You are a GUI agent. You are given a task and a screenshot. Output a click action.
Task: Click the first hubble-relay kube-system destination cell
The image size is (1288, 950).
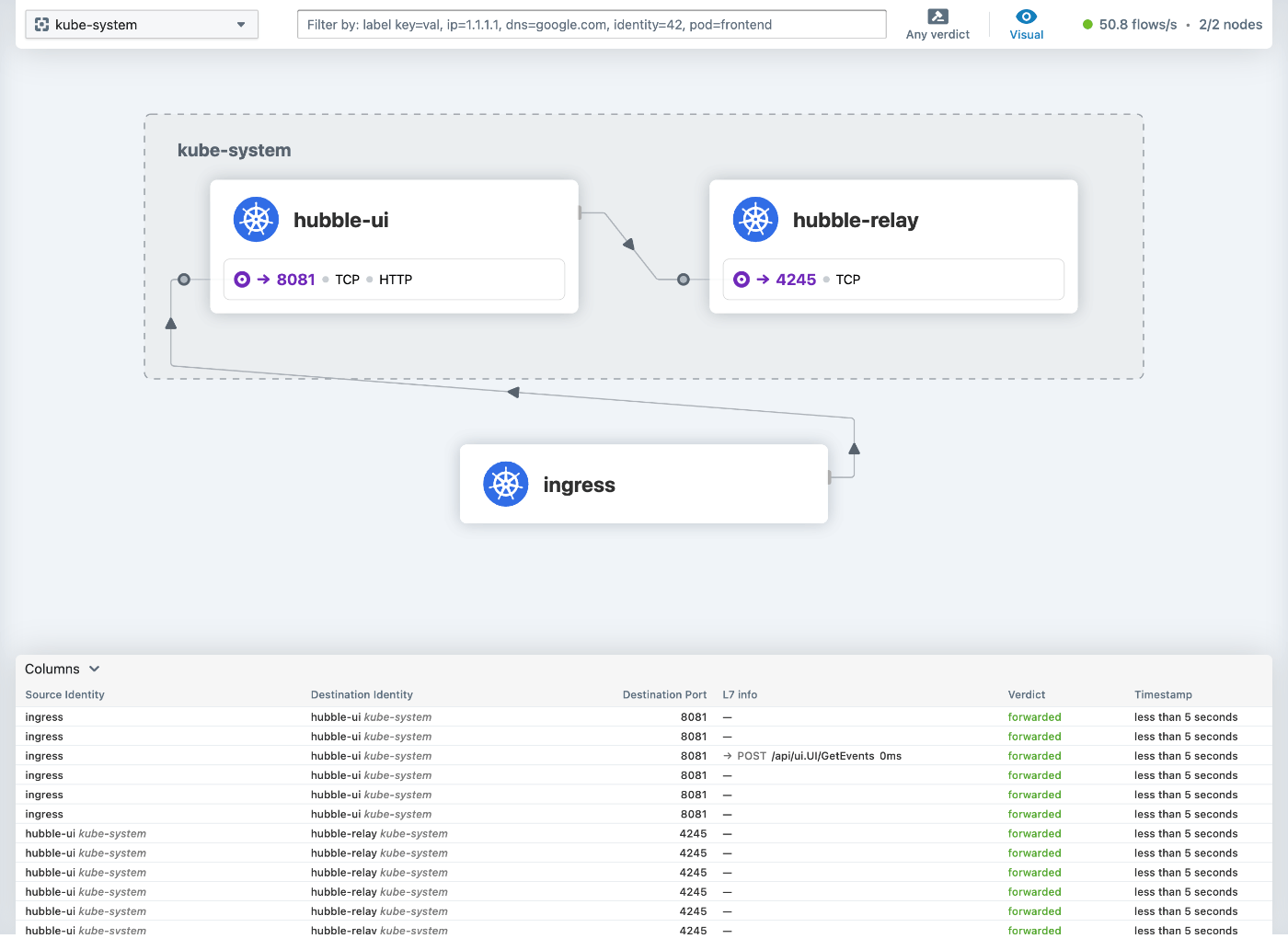coord(379,834)
